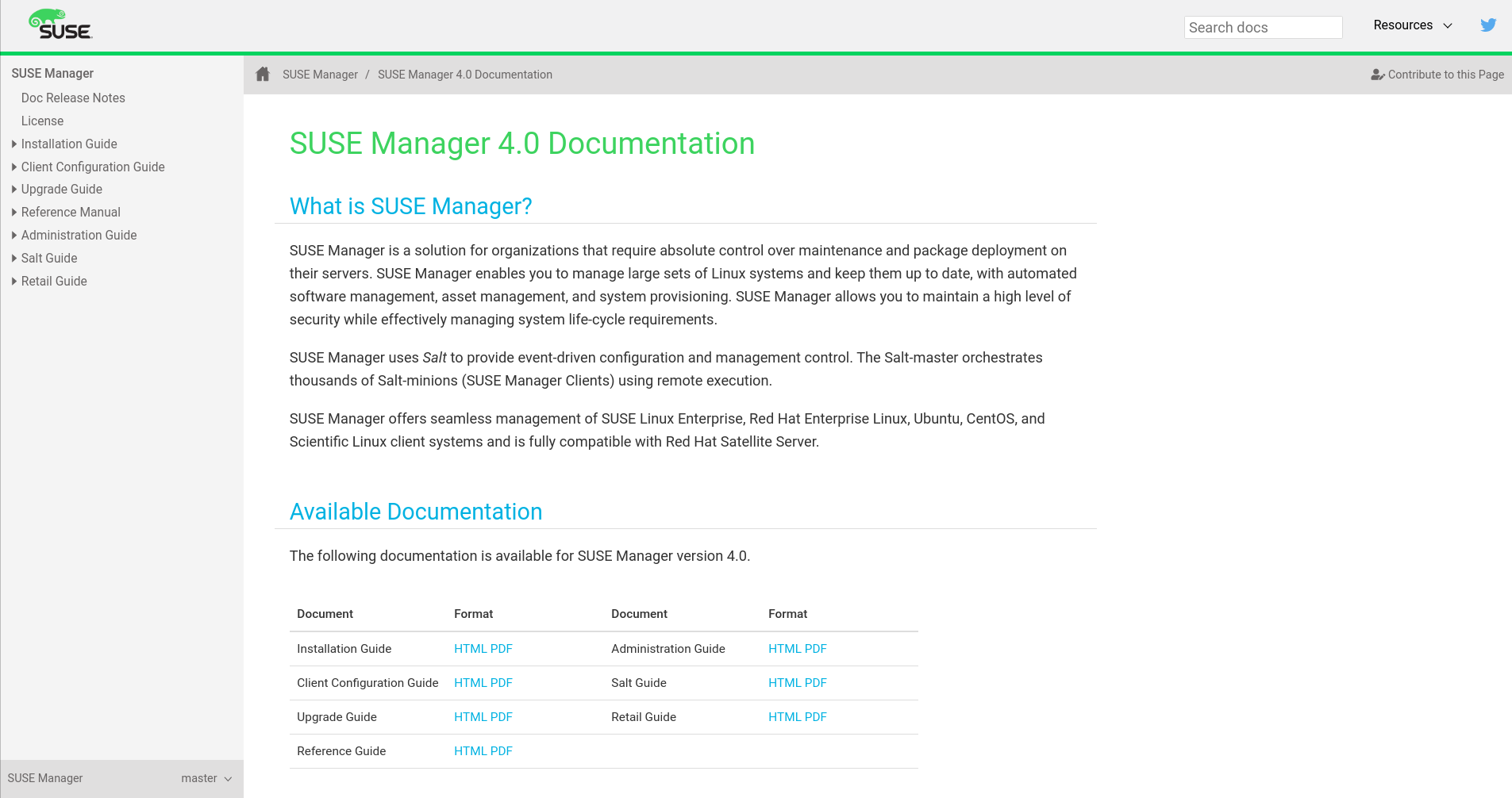The height and width of the screenshot is (798, 1512).
Task: Click the home icon in breadcrumb
Action: (x=263, y=74)
